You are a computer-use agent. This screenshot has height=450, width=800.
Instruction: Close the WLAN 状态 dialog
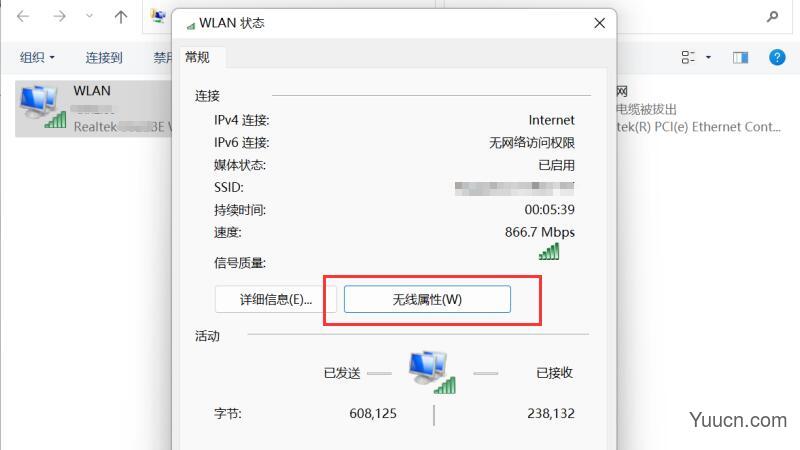tap(599, 23)
